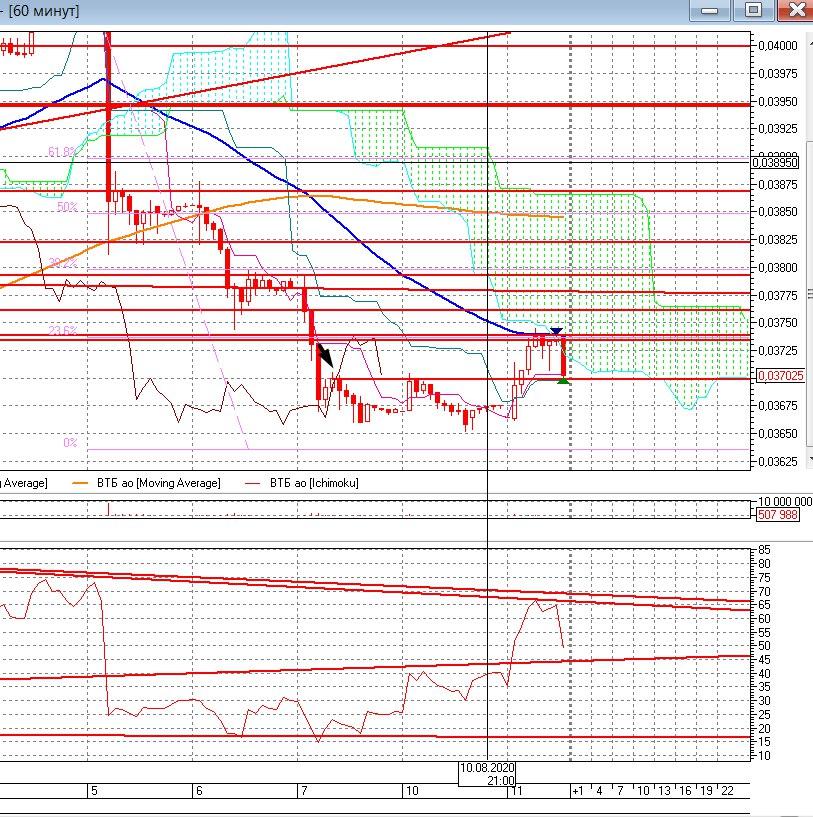
Task: Click the 10.08.2020 21:00 crosshair date label
Action: pyautogui.click(x=487, y=773)
